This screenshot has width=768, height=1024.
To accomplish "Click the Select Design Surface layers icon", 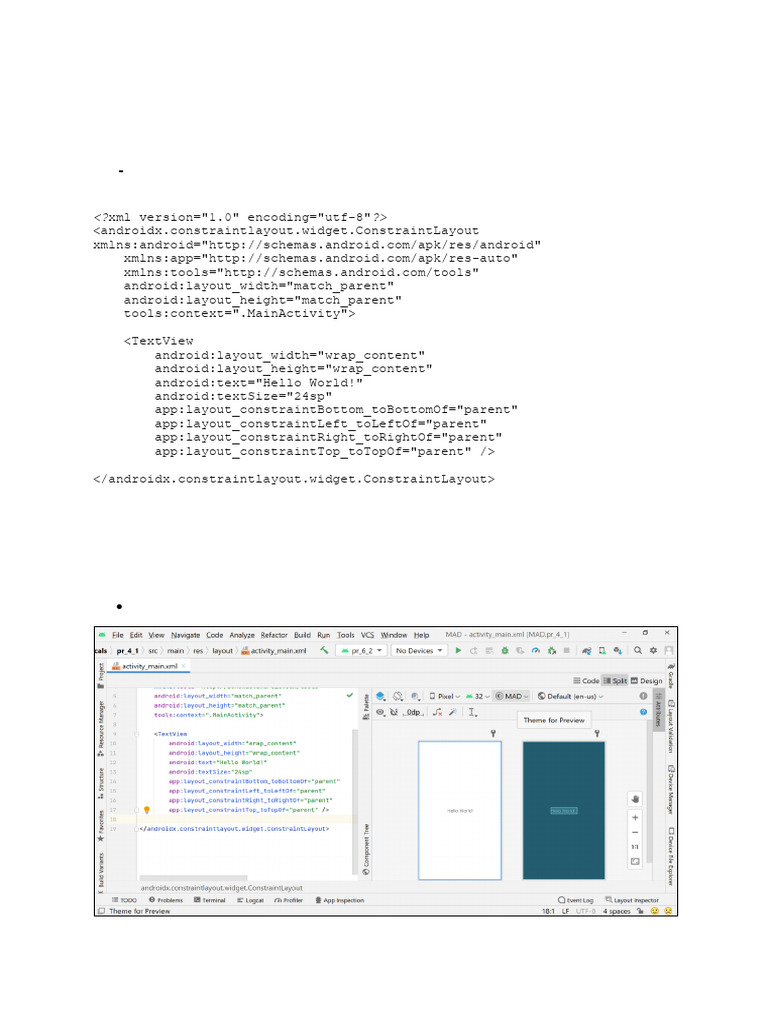I will point(381,696).
